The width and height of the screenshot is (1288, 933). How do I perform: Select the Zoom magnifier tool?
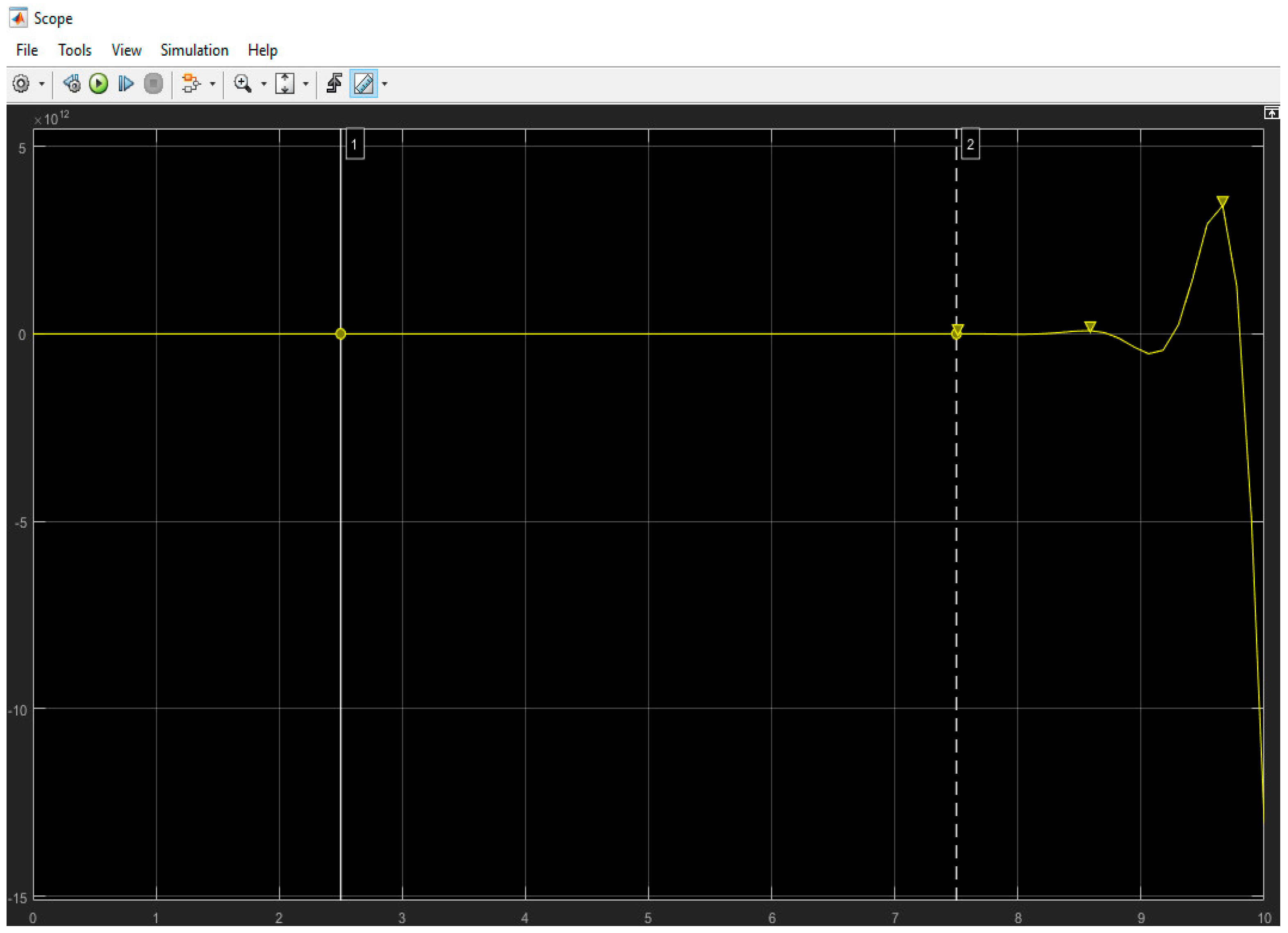click(243, 84)
